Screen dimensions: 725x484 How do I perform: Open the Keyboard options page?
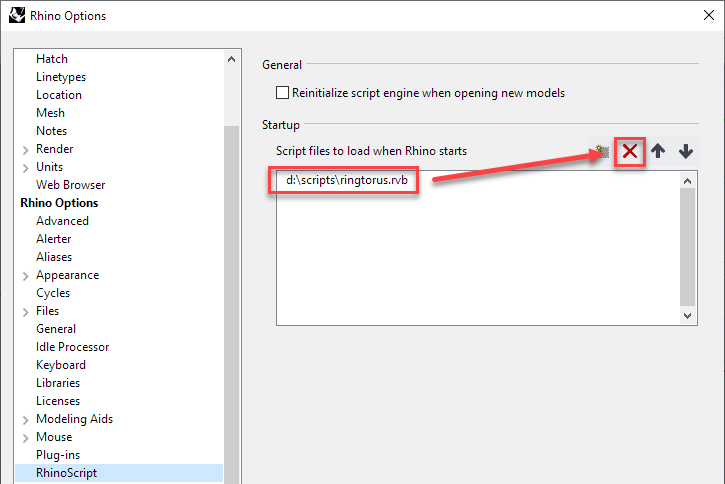(x=61, y=365)
